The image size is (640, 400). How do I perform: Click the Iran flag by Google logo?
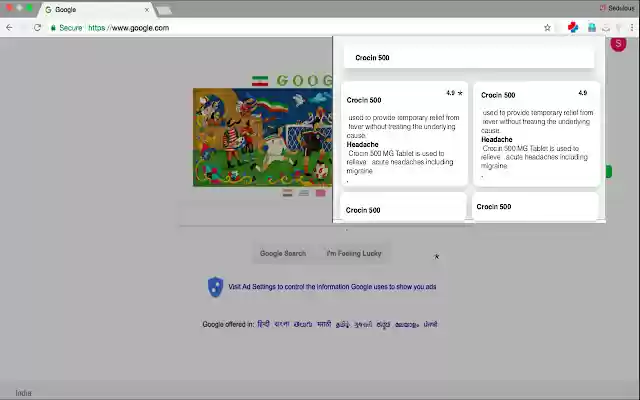(260, 81)
